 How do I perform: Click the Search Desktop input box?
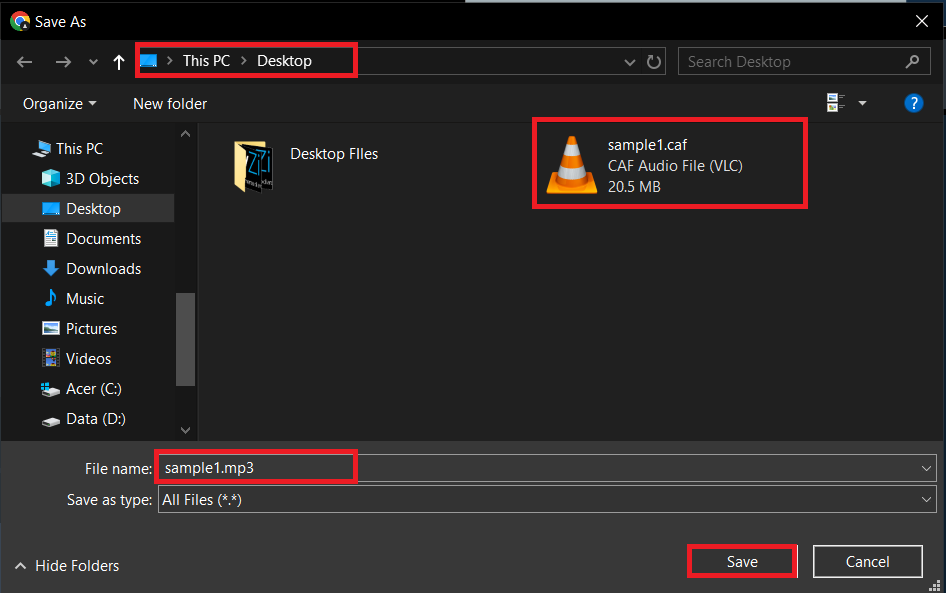coord(789,61)
